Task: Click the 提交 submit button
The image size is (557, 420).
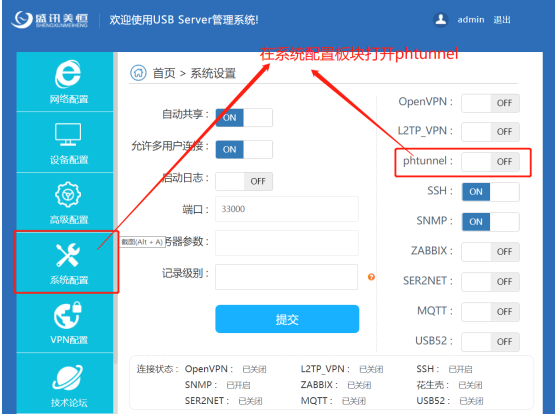Action: pyautogui.click(x=287, y=319)
